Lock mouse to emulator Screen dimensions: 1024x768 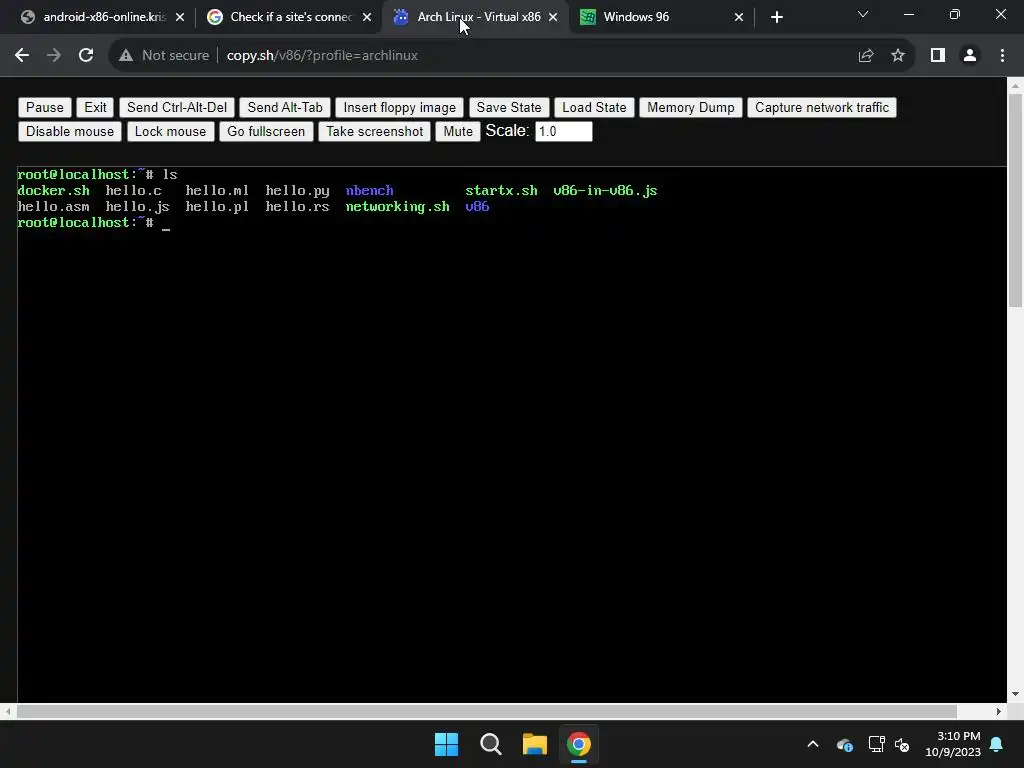170,131
